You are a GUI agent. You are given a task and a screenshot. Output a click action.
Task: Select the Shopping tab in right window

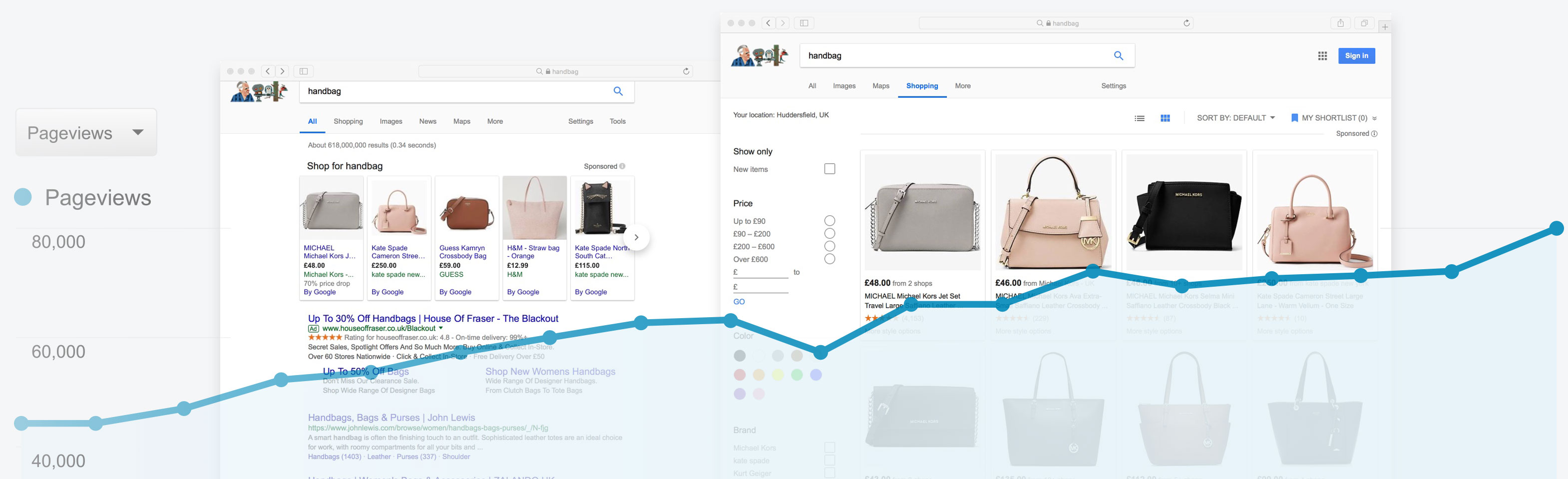tap(922, 86)
